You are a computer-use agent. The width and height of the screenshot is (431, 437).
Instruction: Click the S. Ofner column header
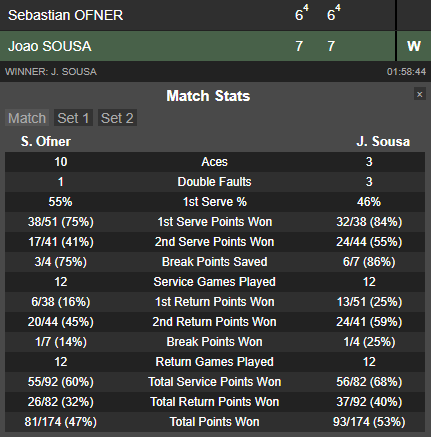pyautogui.click(x=46, y=141)
